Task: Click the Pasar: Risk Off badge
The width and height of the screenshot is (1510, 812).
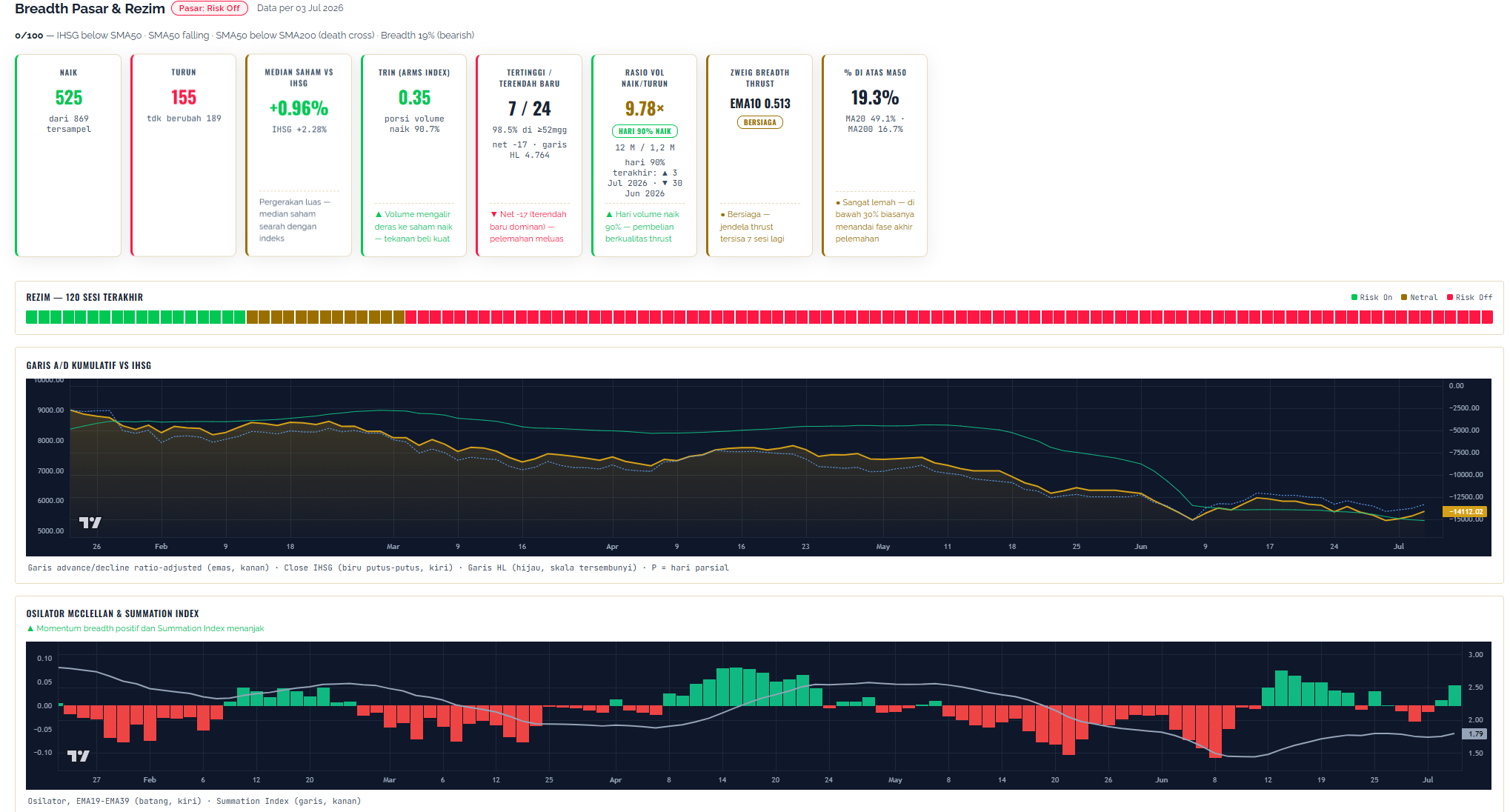Action: (209, 8)
